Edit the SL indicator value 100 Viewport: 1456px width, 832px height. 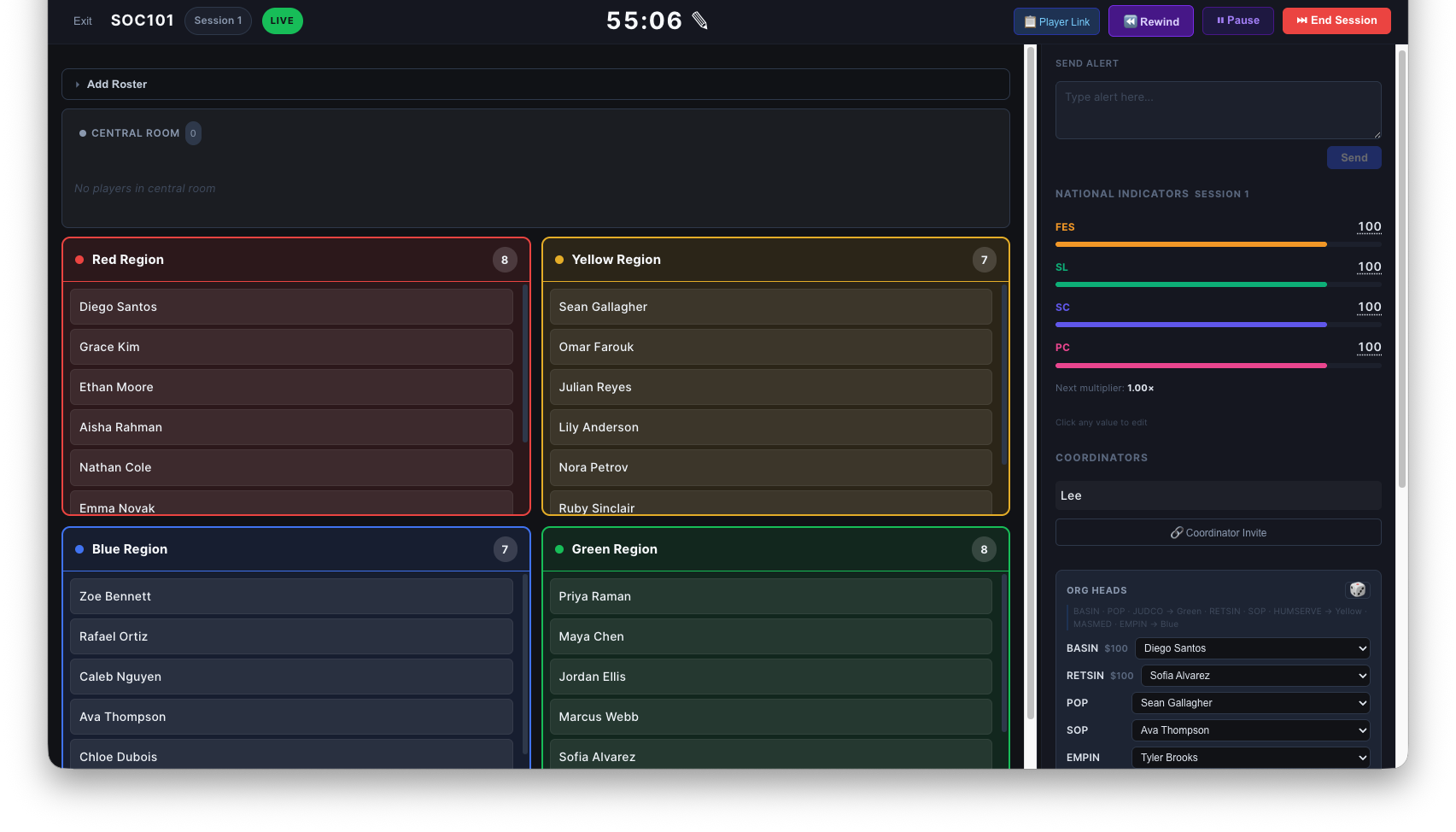(x=1369, y=267)
